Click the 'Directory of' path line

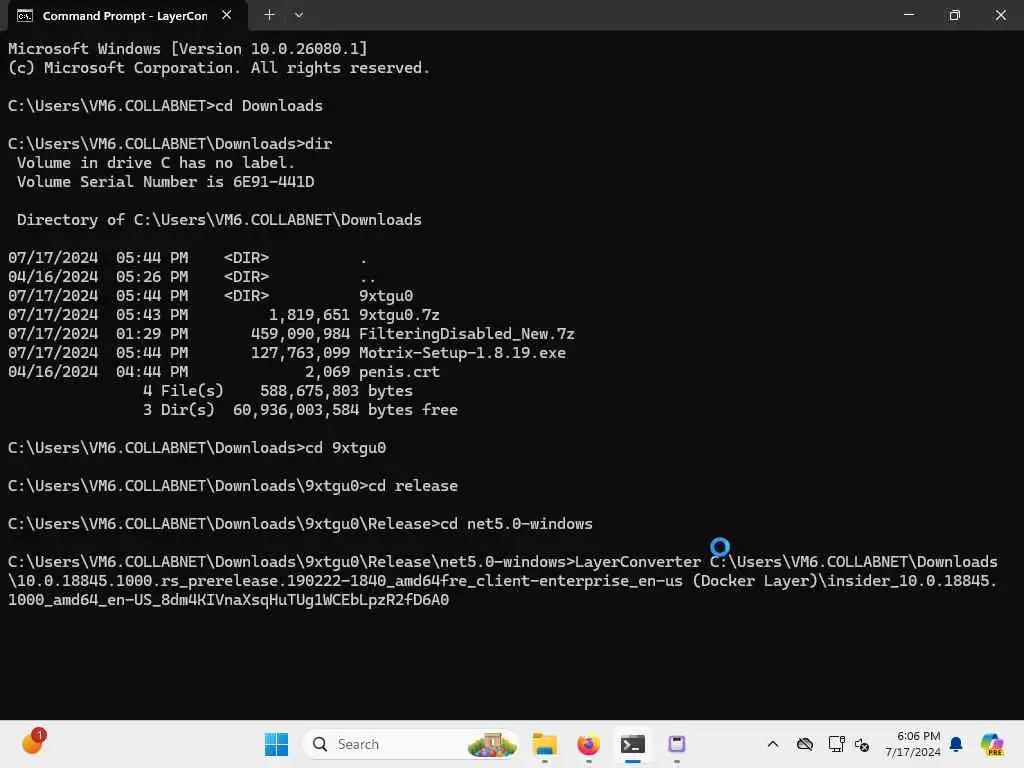pyautogui.click(x=219, y=220)
